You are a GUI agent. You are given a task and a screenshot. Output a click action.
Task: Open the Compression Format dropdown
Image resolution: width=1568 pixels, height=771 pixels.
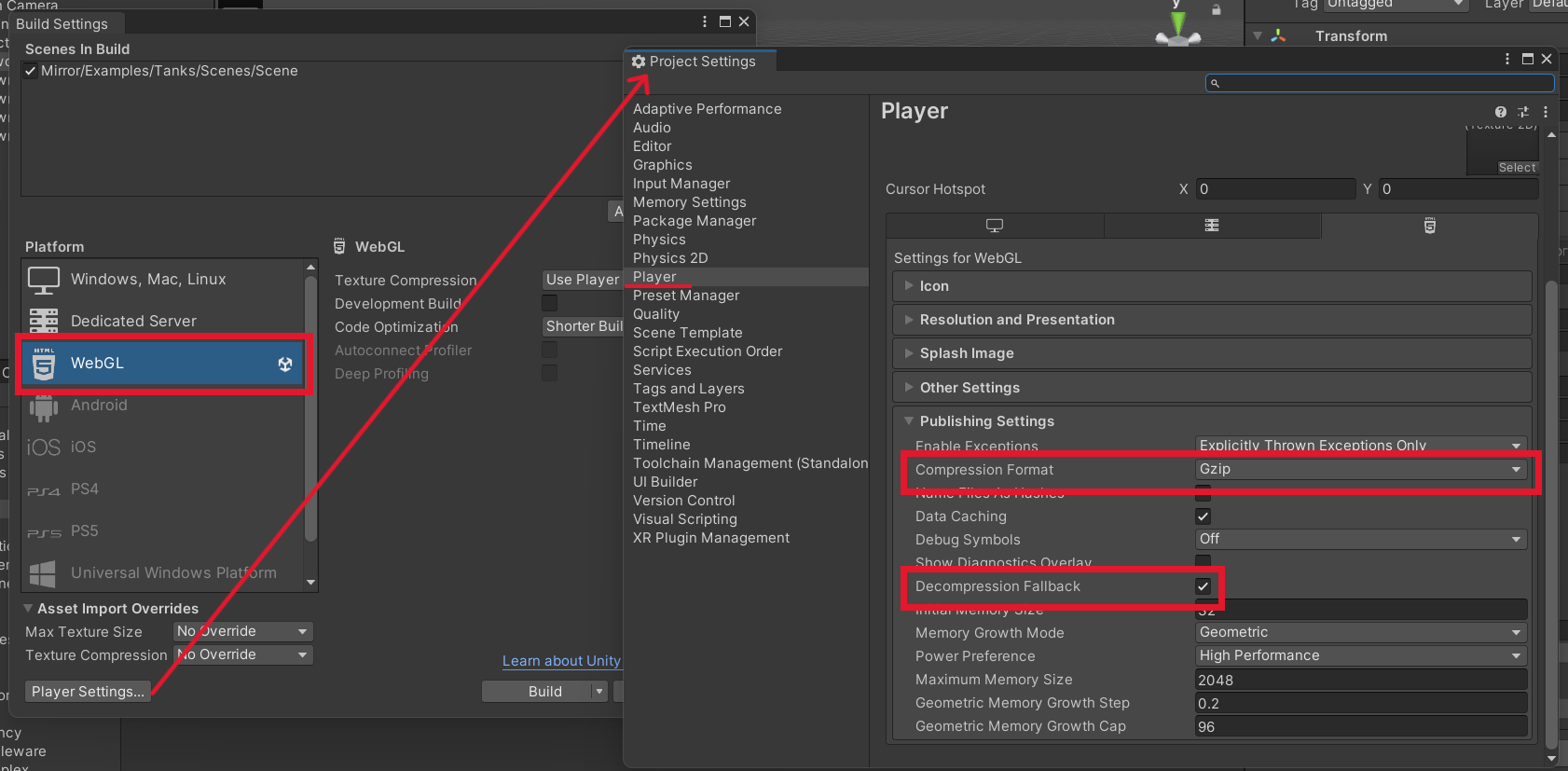pyautogui.click(x=1359, y=470)
